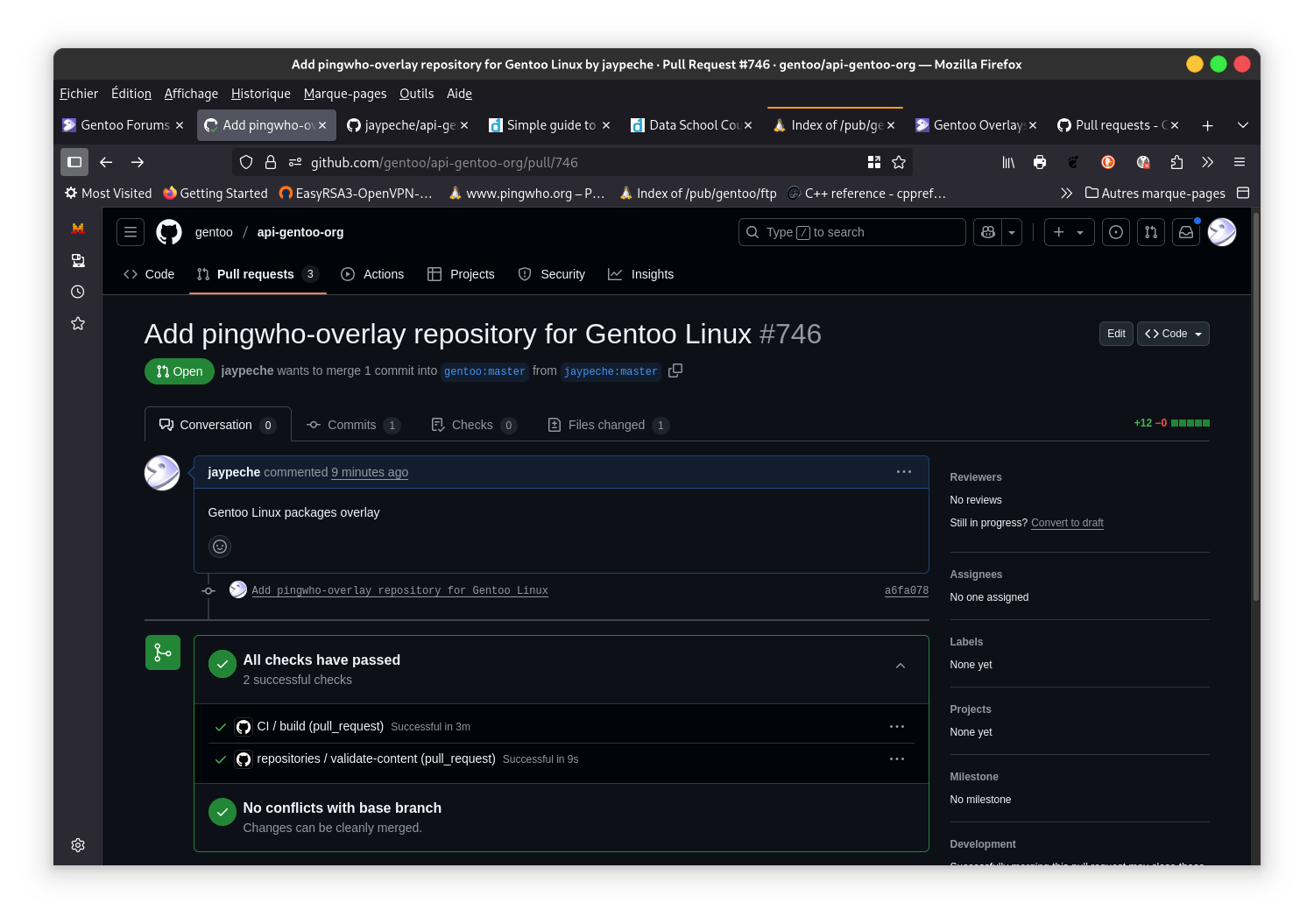Open the Code dropdown button
This screenshot has height=924, width=1314.
click(1173, 334)
